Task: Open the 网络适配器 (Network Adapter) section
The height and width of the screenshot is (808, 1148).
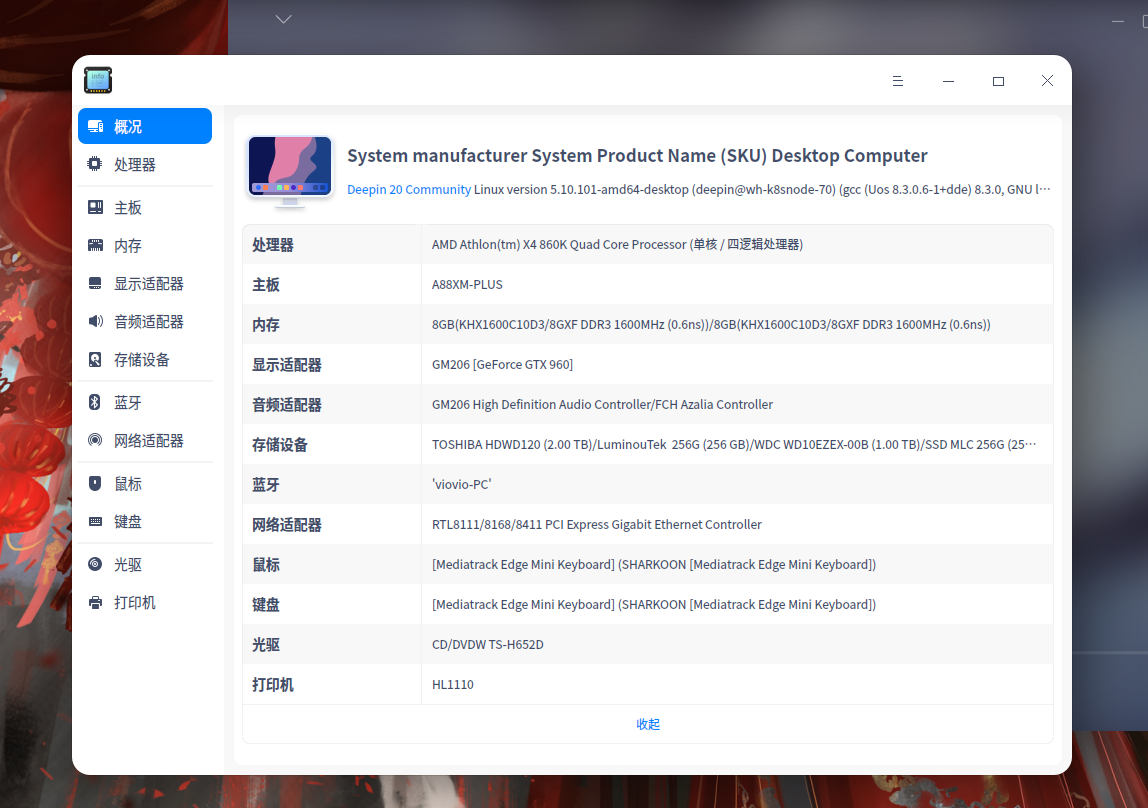Action: [x=144, y=440]
